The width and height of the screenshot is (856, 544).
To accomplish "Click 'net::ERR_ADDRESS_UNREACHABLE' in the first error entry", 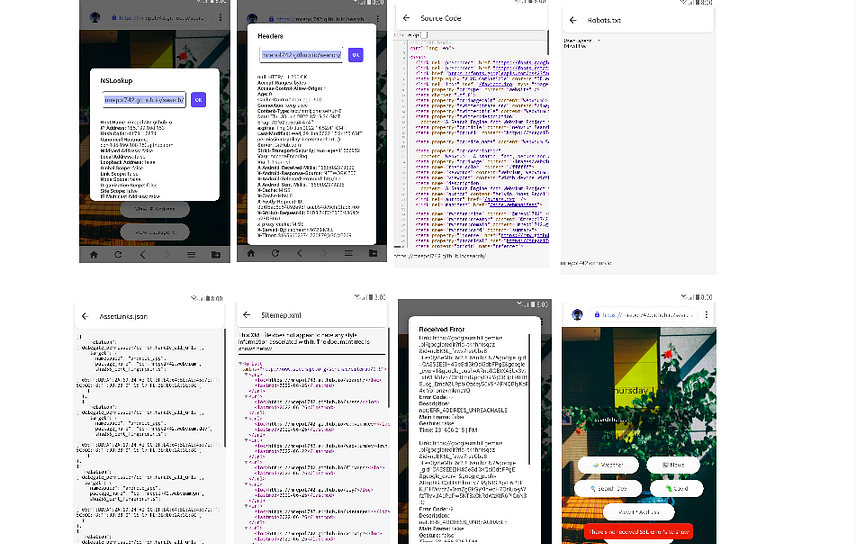I will pos(463,410).
